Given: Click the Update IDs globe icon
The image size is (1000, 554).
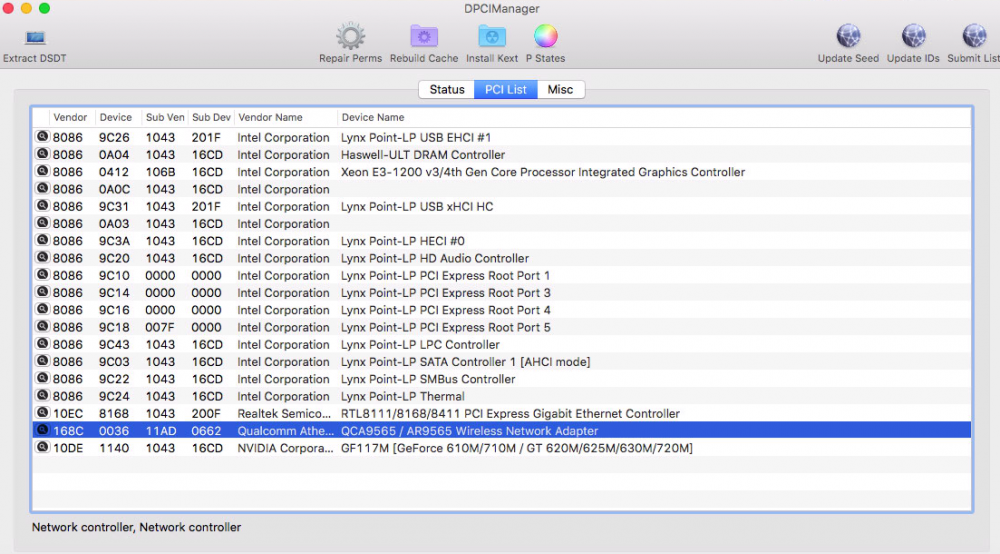Looking at the screenshot, I should (x=913, y=36).
